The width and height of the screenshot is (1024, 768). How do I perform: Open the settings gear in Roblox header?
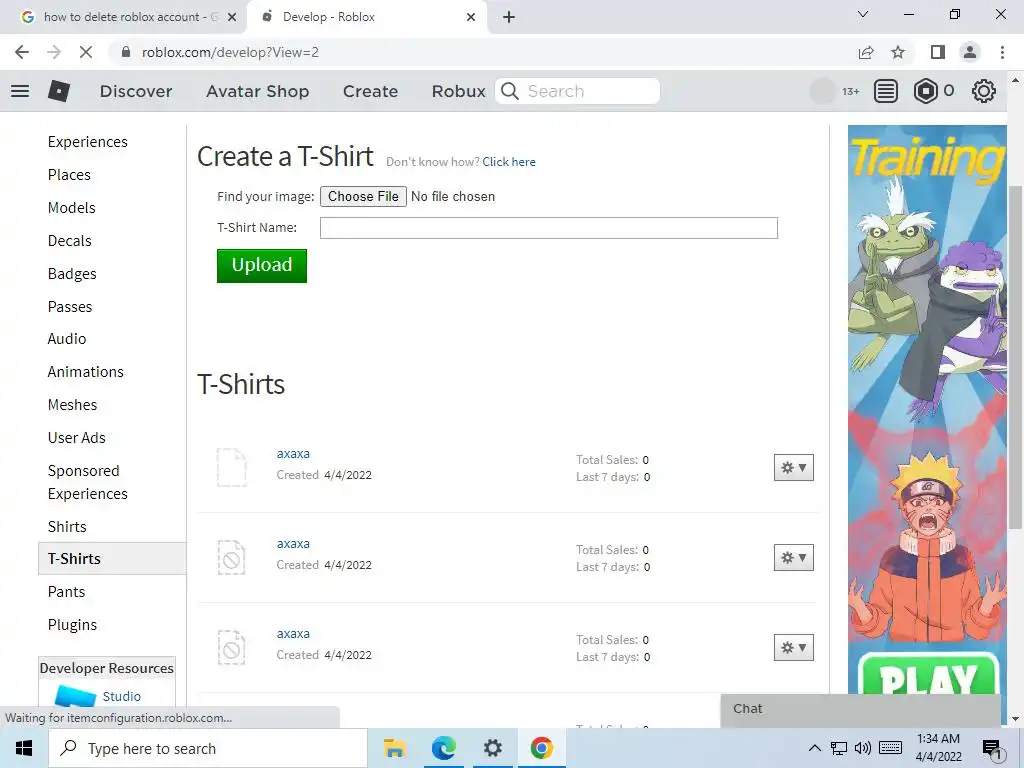(x=984, y=91)
